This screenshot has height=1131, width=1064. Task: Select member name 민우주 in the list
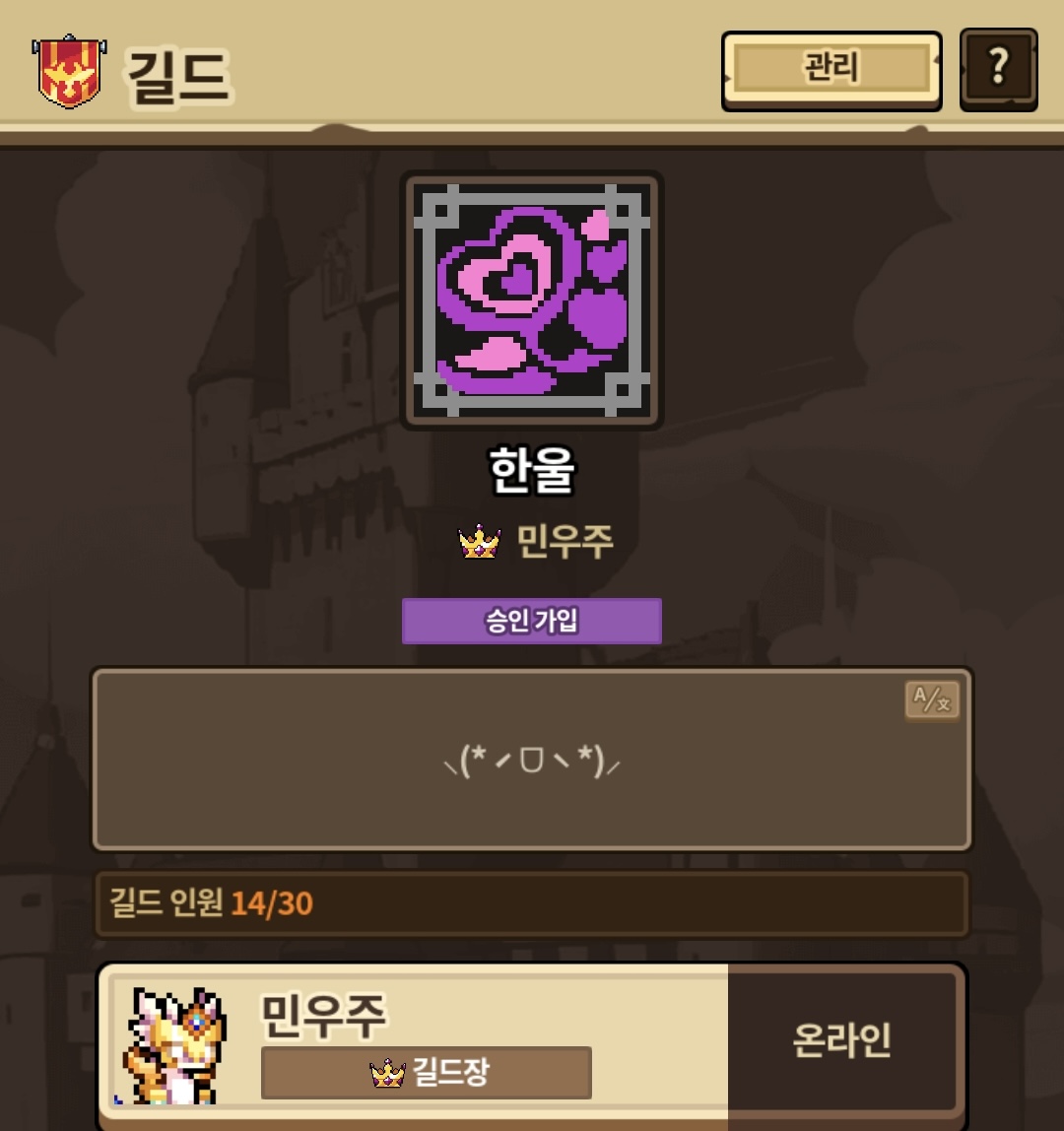click(323, 1015)
